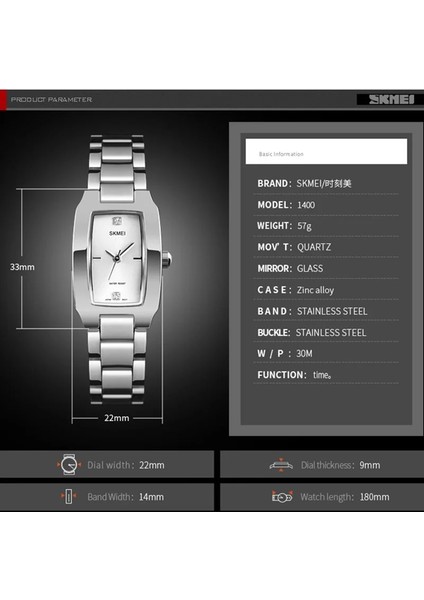Click the SKMEI logo on watch dial
Screen dimensions: 424x600
117,233
